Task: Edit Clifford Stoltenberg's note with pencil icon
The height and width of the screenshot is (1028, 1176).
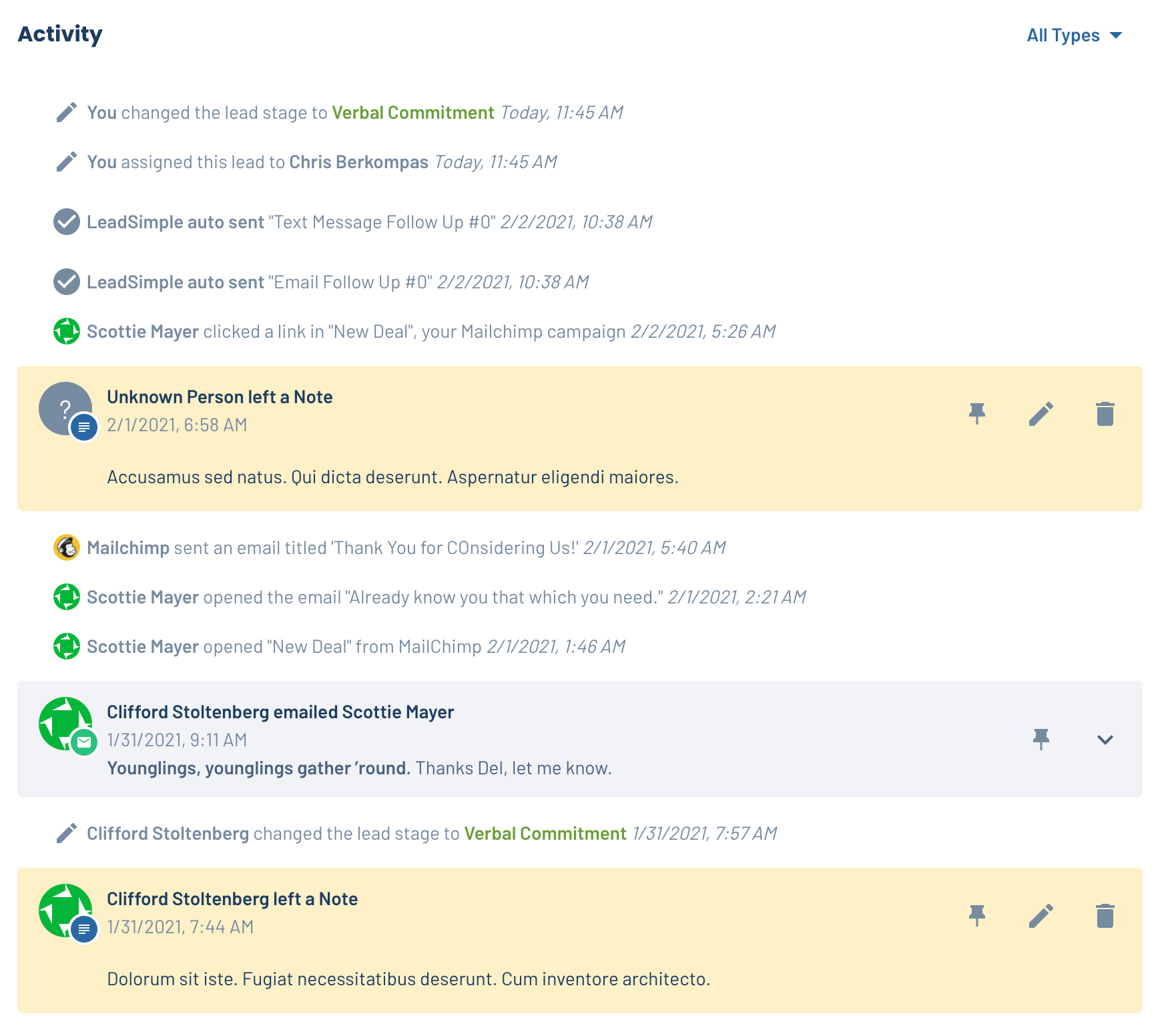Action: [1041, 916]
